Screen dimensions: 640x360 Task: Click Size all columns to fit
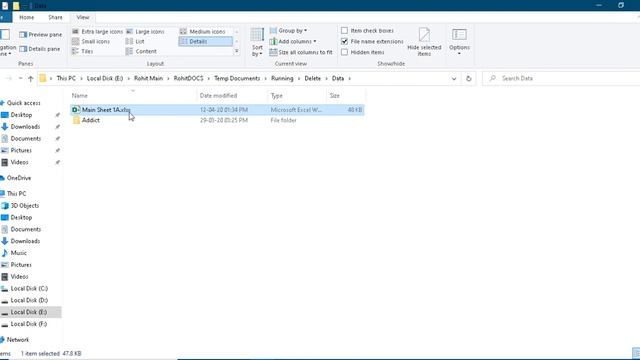[x=301, y=52]
